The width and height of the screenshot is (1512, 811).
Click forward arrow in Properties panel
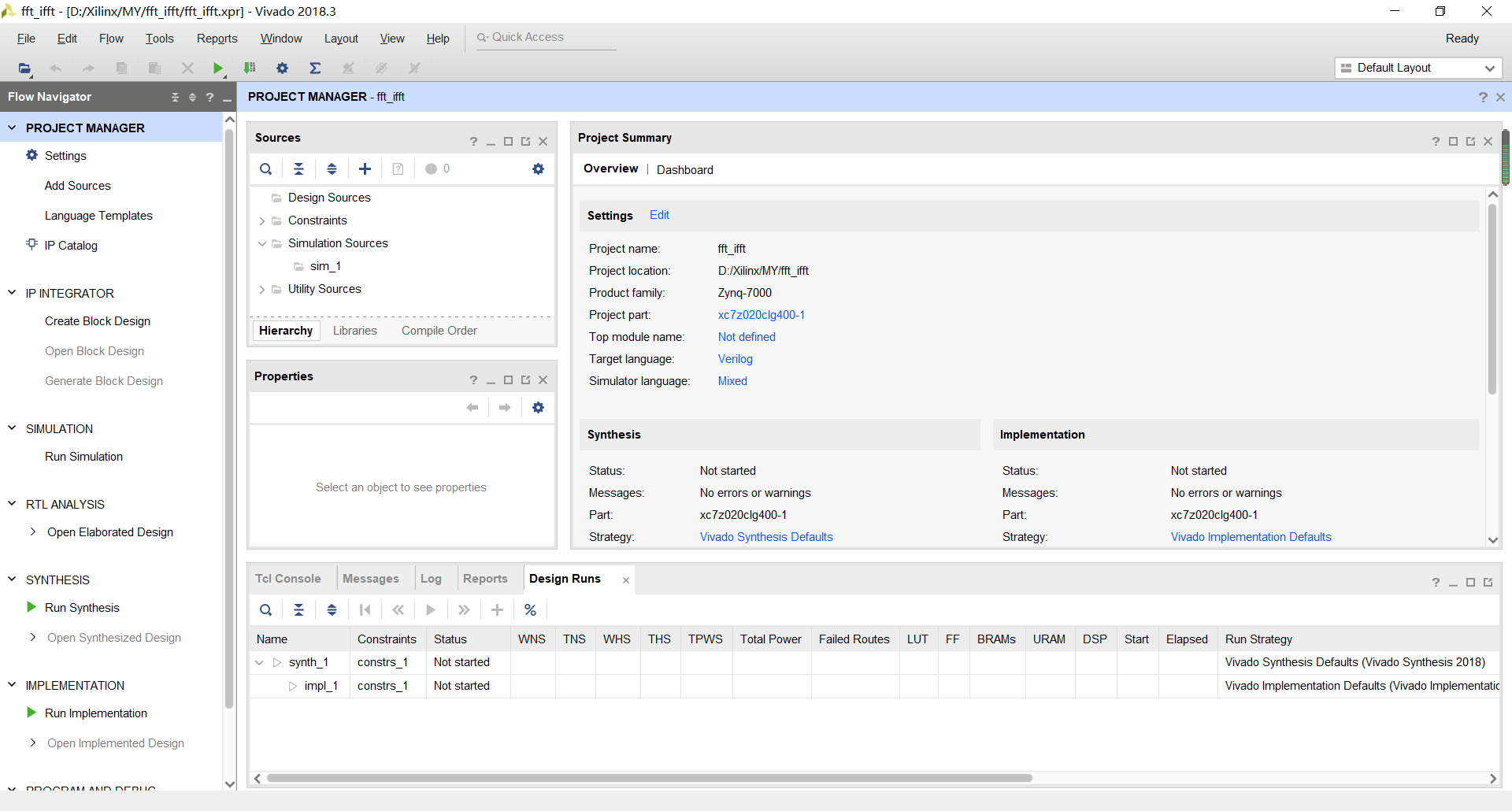(505, 407)
